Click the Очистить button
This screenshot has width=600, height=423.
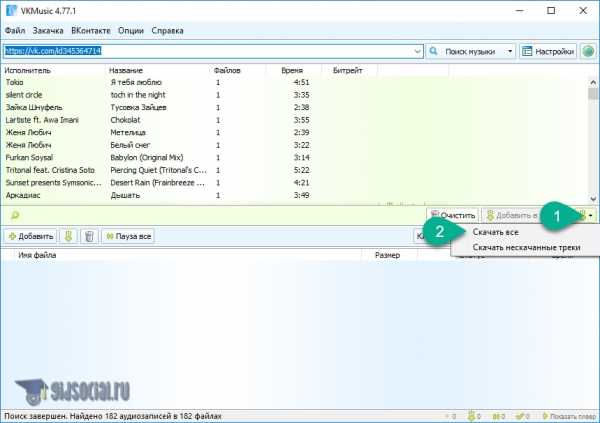tap(453, 216)
